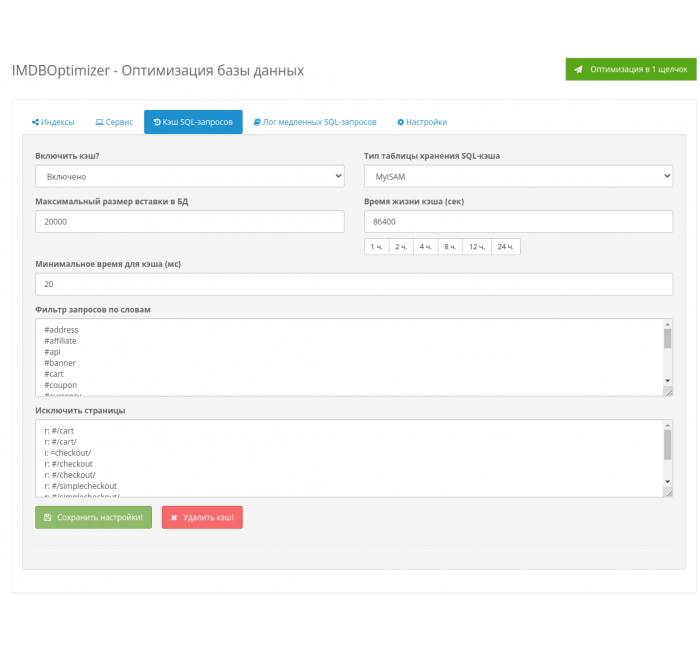Image resolution: width=700 pixels, height=650 pixels.
Task: Click the scrollbar thumb in word filter box
Action: coord(667,339)
